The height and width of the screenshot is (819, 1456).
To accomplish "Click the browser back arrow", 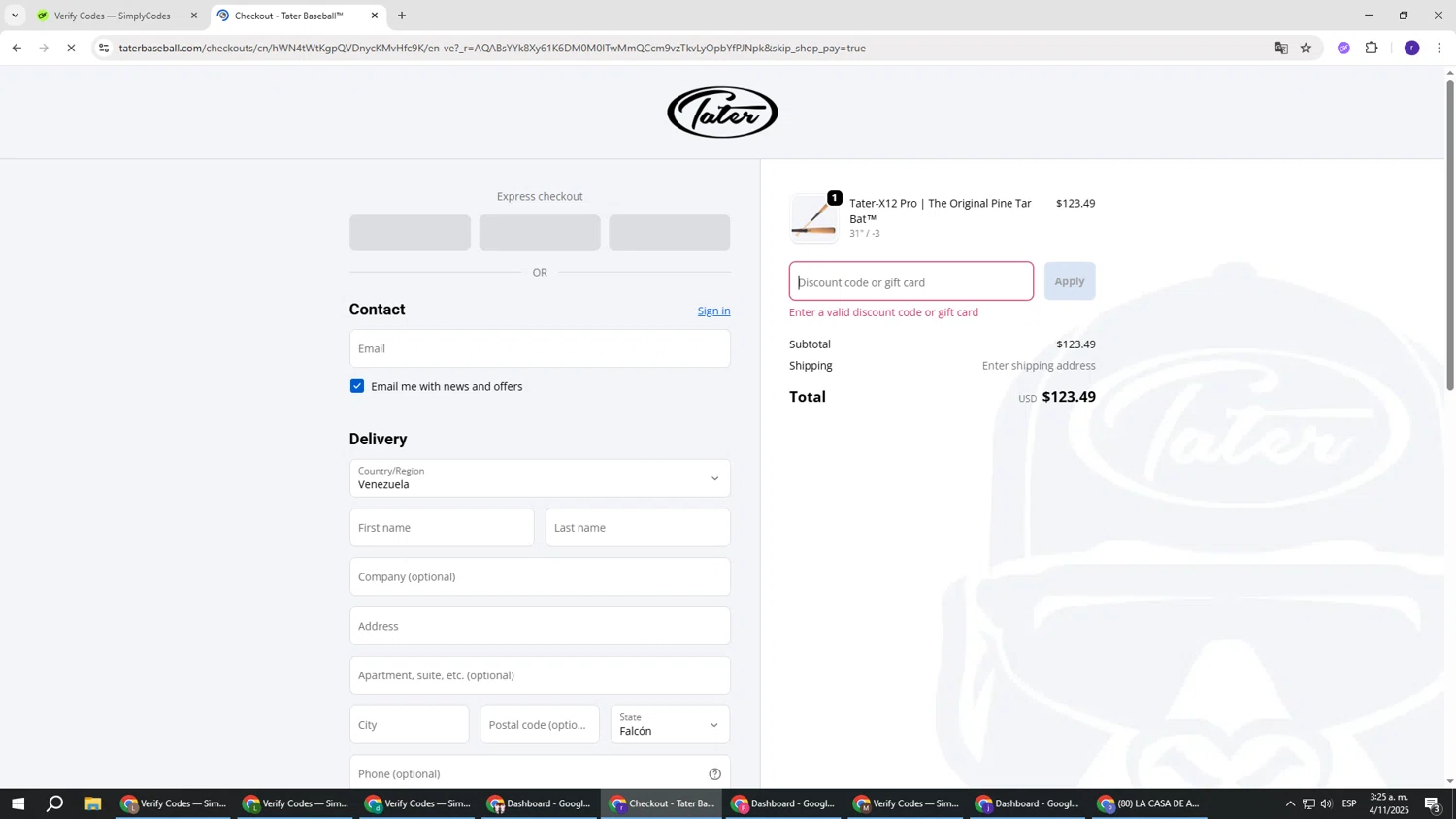I will pos(17,48).
